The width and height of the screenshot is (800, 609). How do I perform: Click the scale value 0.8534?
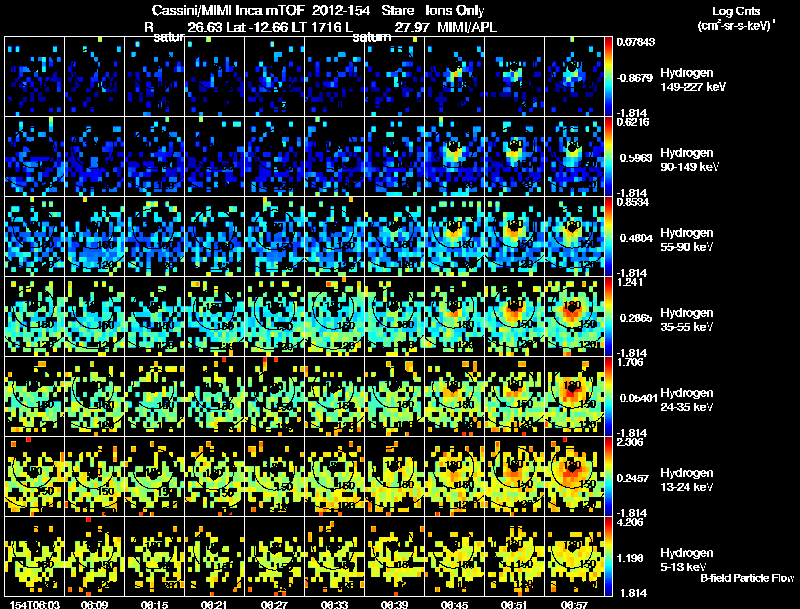(633, 202)
